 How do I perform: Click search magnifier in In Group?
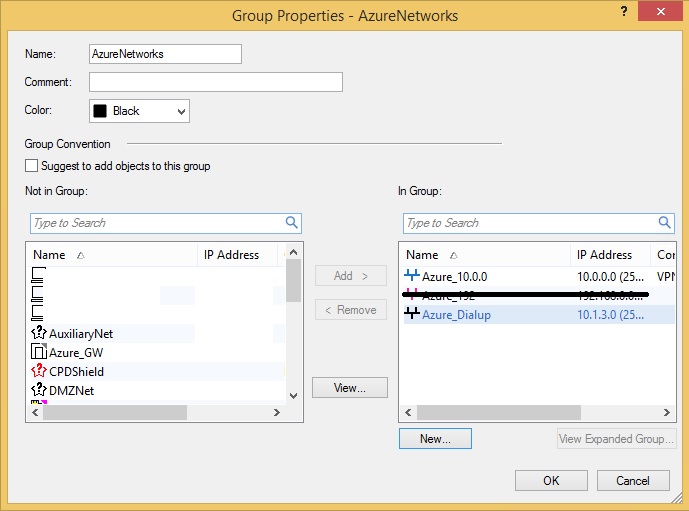(x=664, y=222)
